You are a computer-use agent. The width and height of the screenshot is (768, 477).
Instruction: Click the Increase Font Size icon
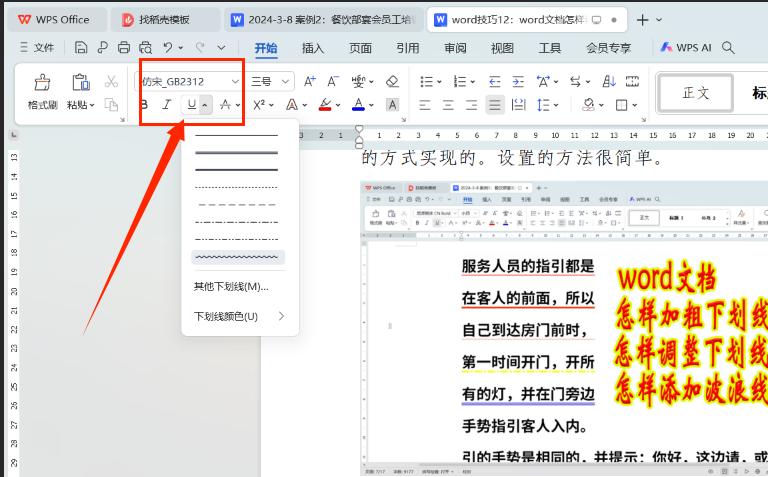click(310, 82)
